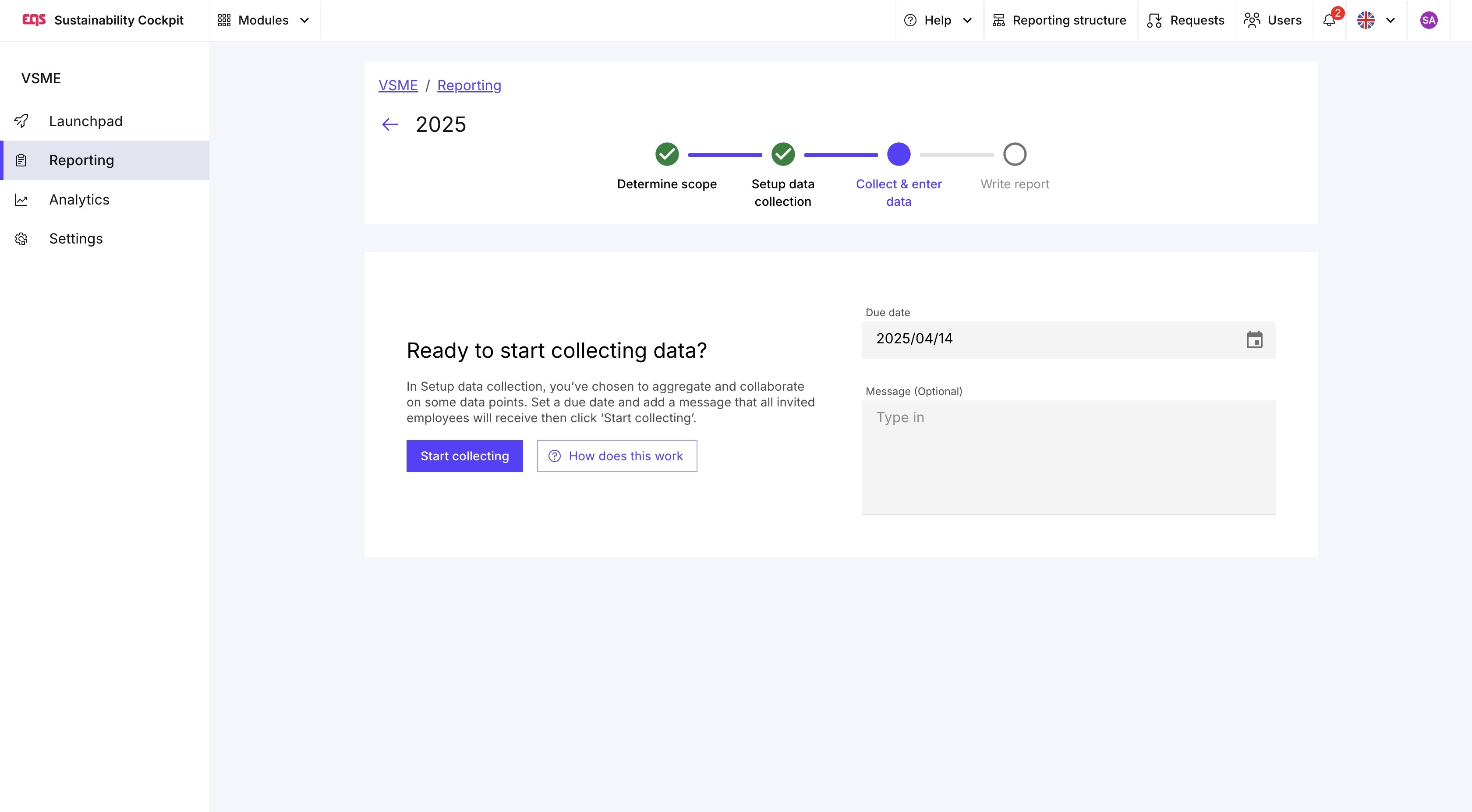The image size is (1472, 812).
Task: Click the Write report step circle
Action: (x=1014, y=154)
